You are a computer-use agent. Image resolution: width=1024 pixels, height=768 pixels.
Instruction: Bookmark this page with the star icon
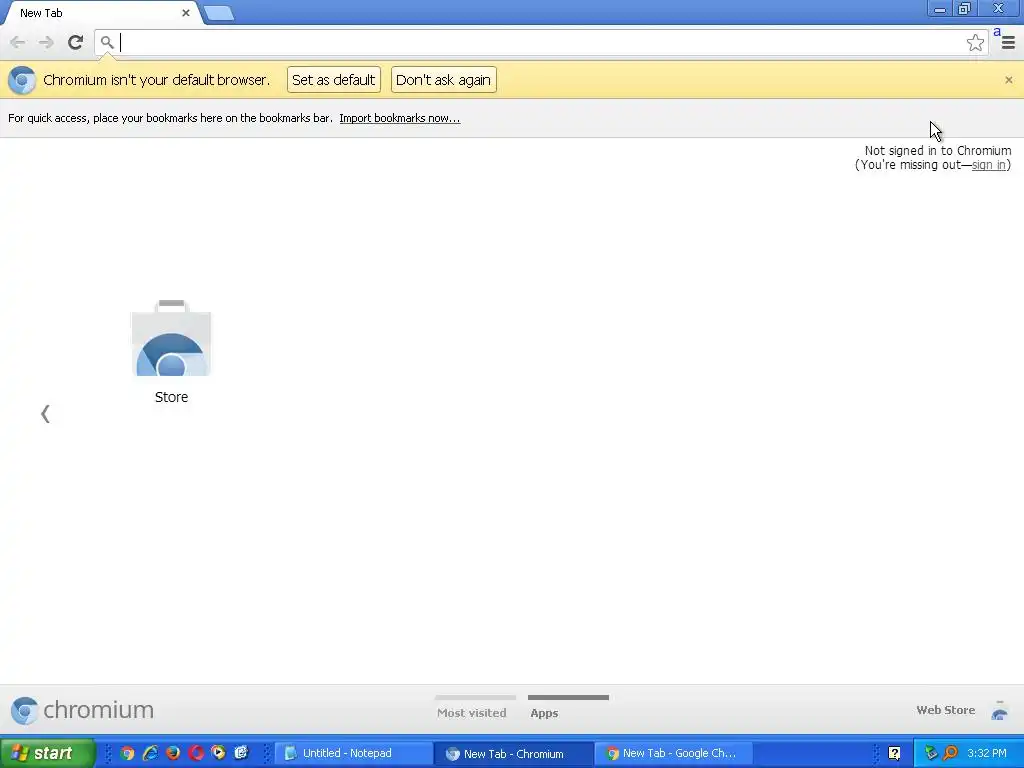pos(975,42)
